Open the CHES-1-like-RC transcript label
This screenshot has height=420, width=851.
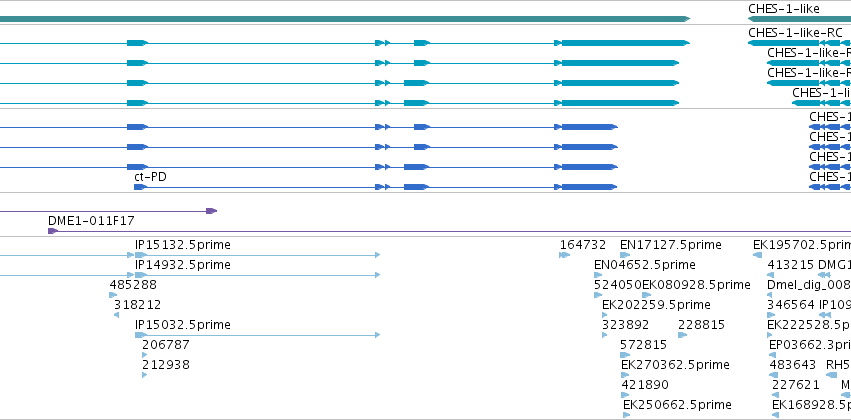tap(795, 33)
